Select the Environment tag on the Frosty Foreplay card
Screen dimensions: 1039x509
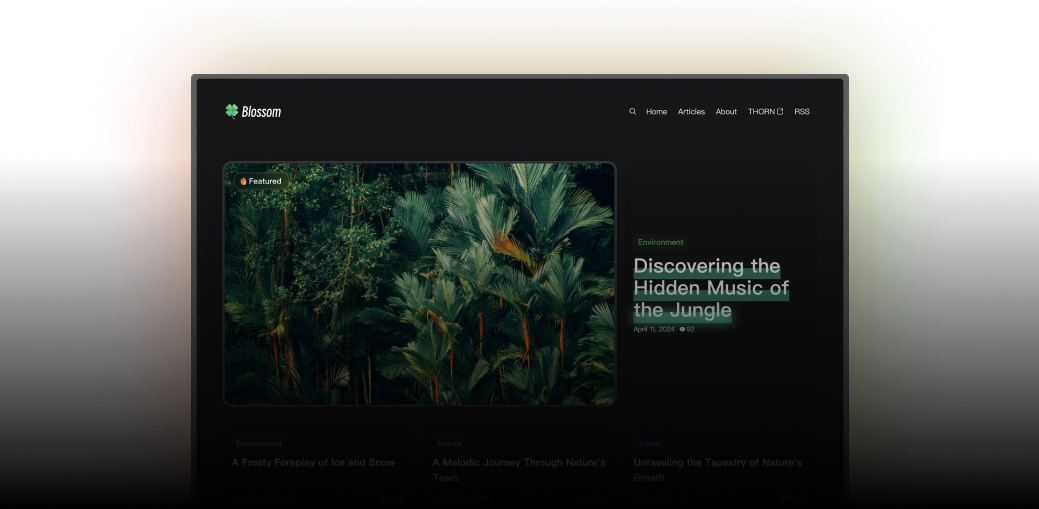click(259, 443)
